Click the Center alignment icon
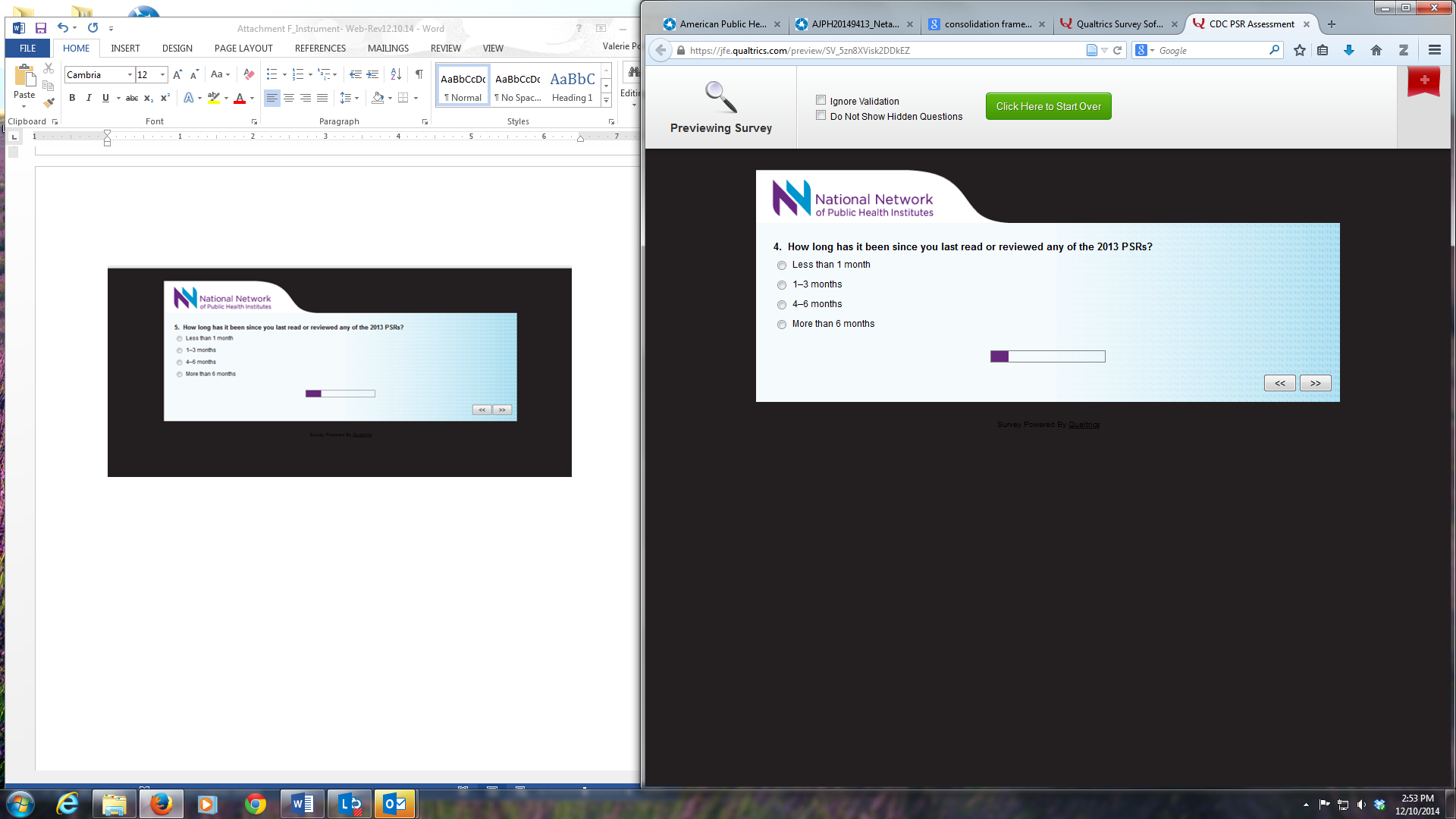 (289, 98)
